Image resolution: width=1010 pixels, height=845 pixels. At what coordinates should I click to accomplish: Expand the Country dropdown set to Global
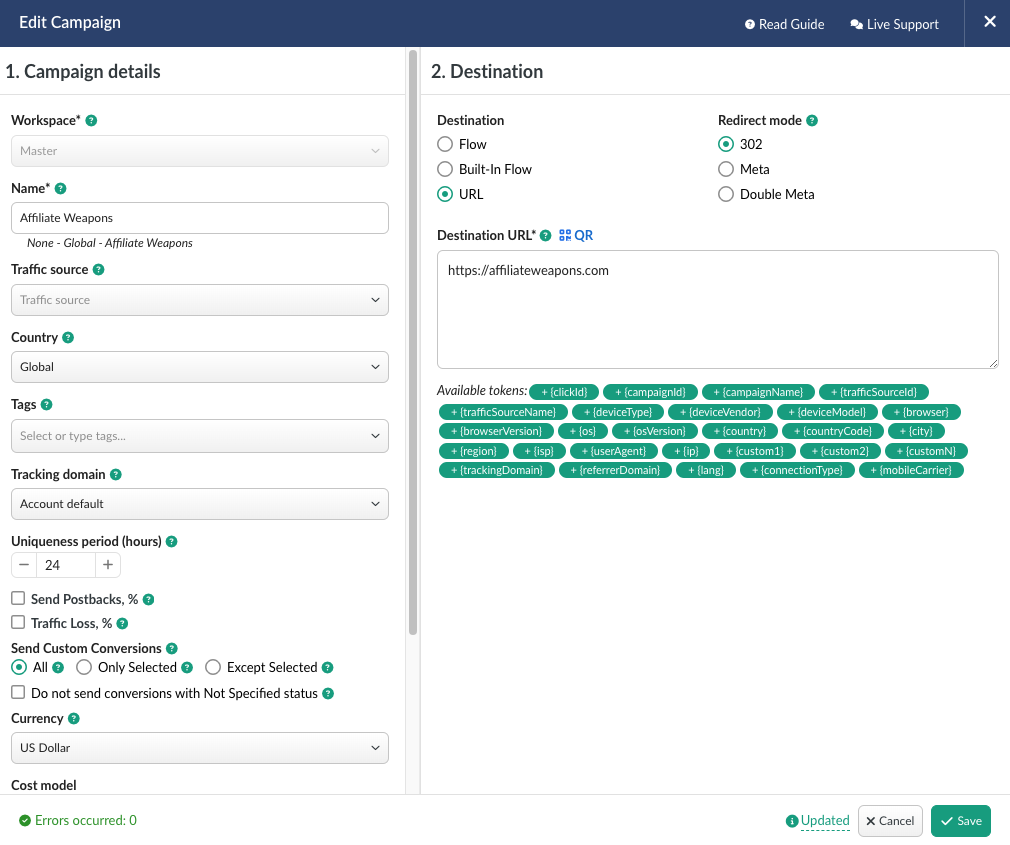click(x=199, y=367)
